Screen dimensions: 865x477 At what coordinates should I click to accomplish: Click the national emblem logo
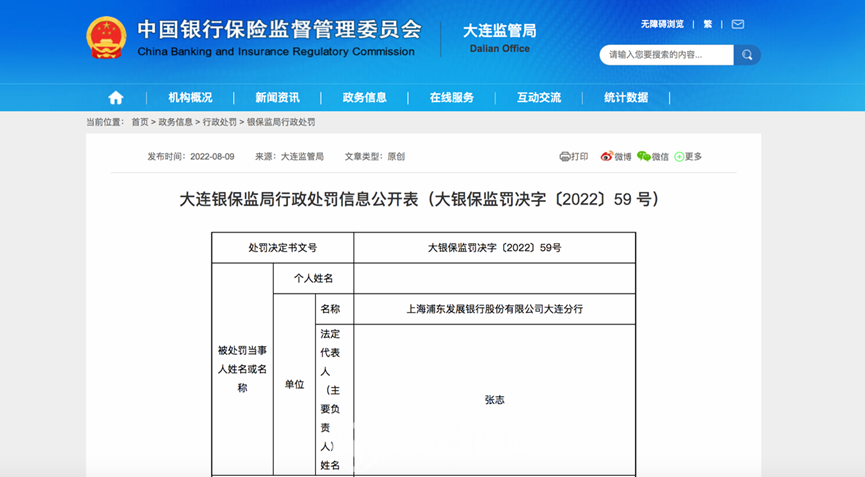[106, 37]
